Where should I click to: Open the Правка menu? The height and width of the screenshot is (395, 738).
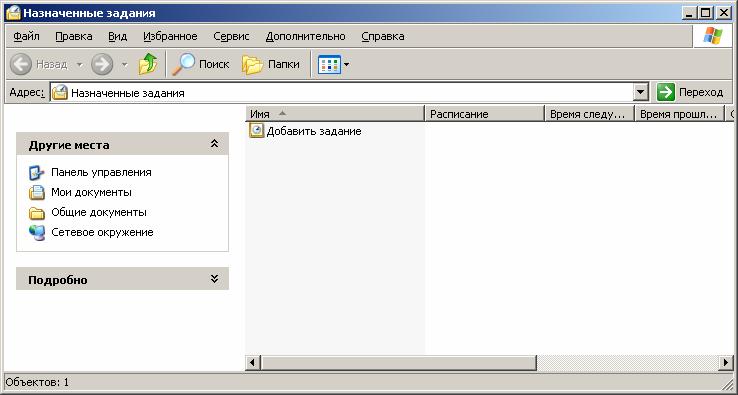point(73,36)
